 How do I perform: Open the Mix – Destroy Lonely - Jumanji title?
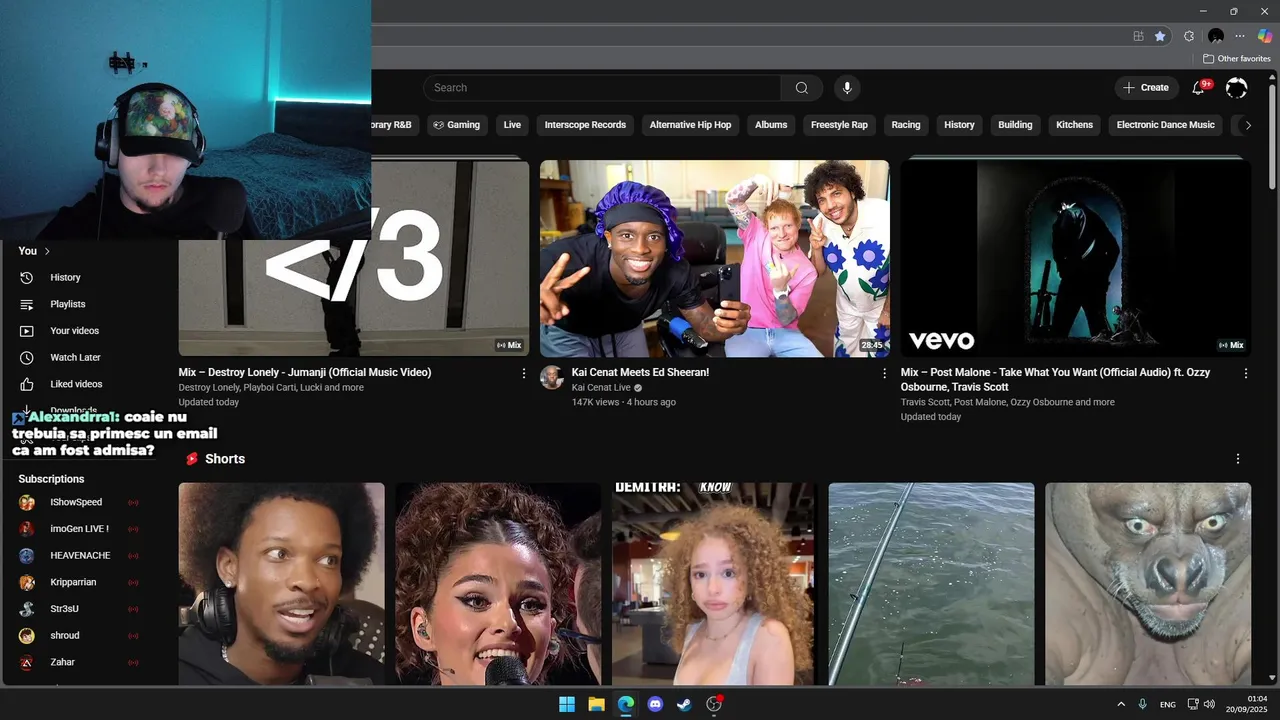[x=305, y=372]
